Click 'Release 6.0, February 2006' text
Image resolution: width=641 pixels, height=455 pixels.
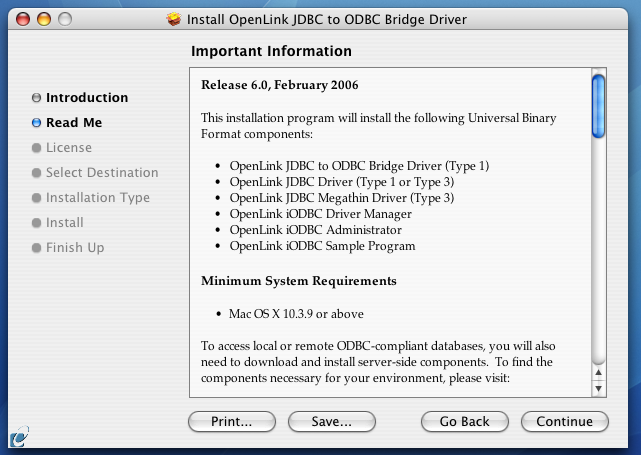[x=280, y=85]
